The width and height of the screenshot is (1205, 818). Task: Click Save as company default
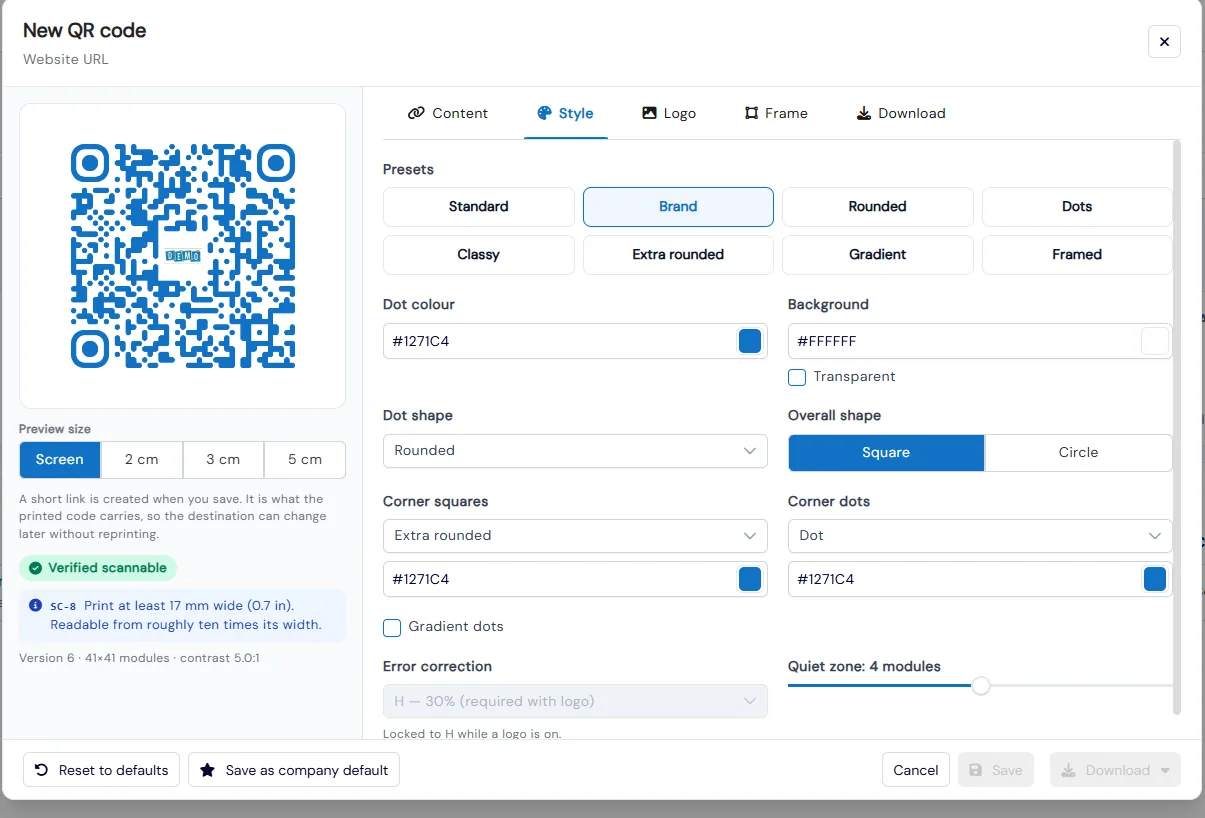[294, 770]
